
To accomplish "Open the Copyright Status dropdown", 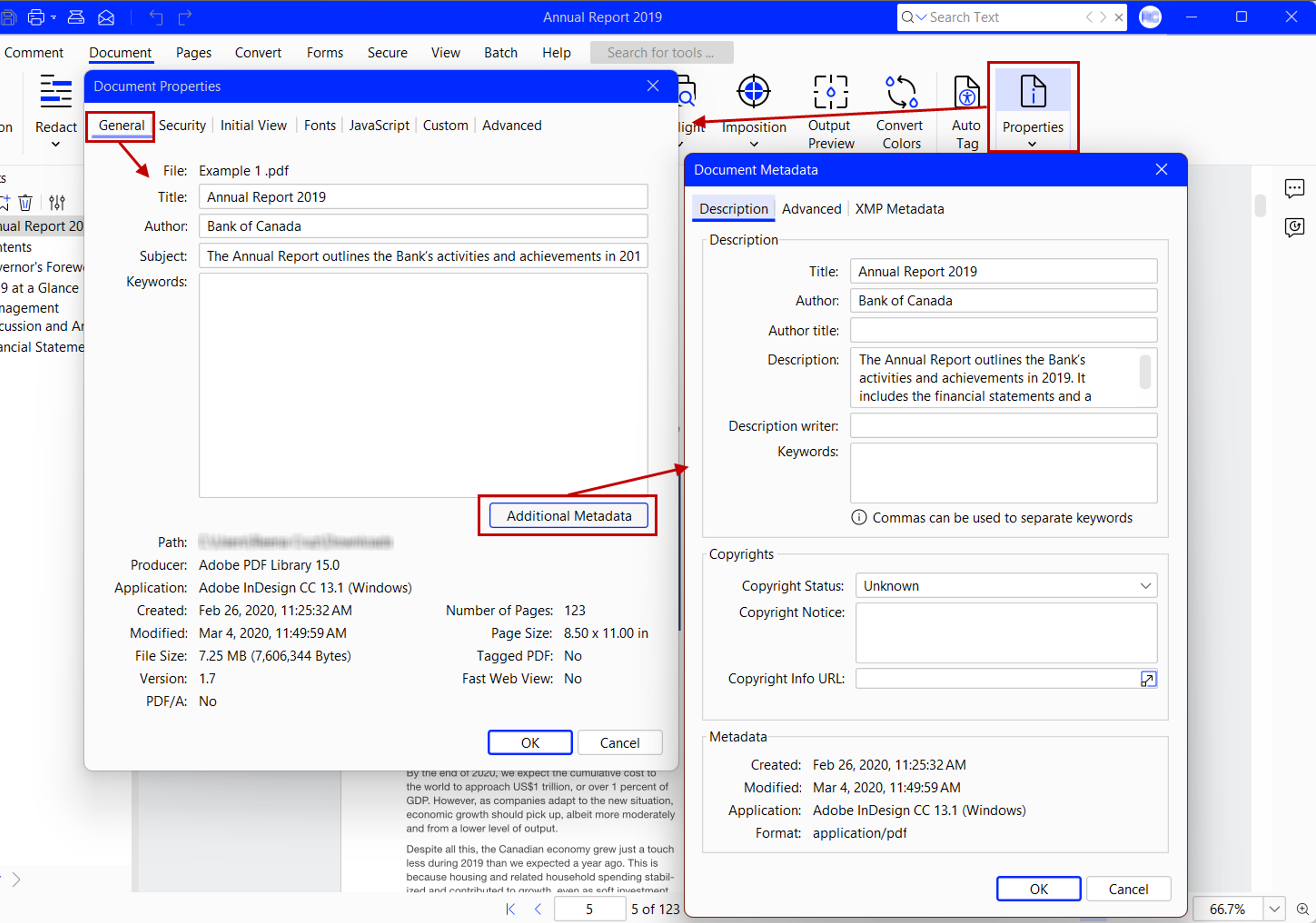I will (1006, 585).
